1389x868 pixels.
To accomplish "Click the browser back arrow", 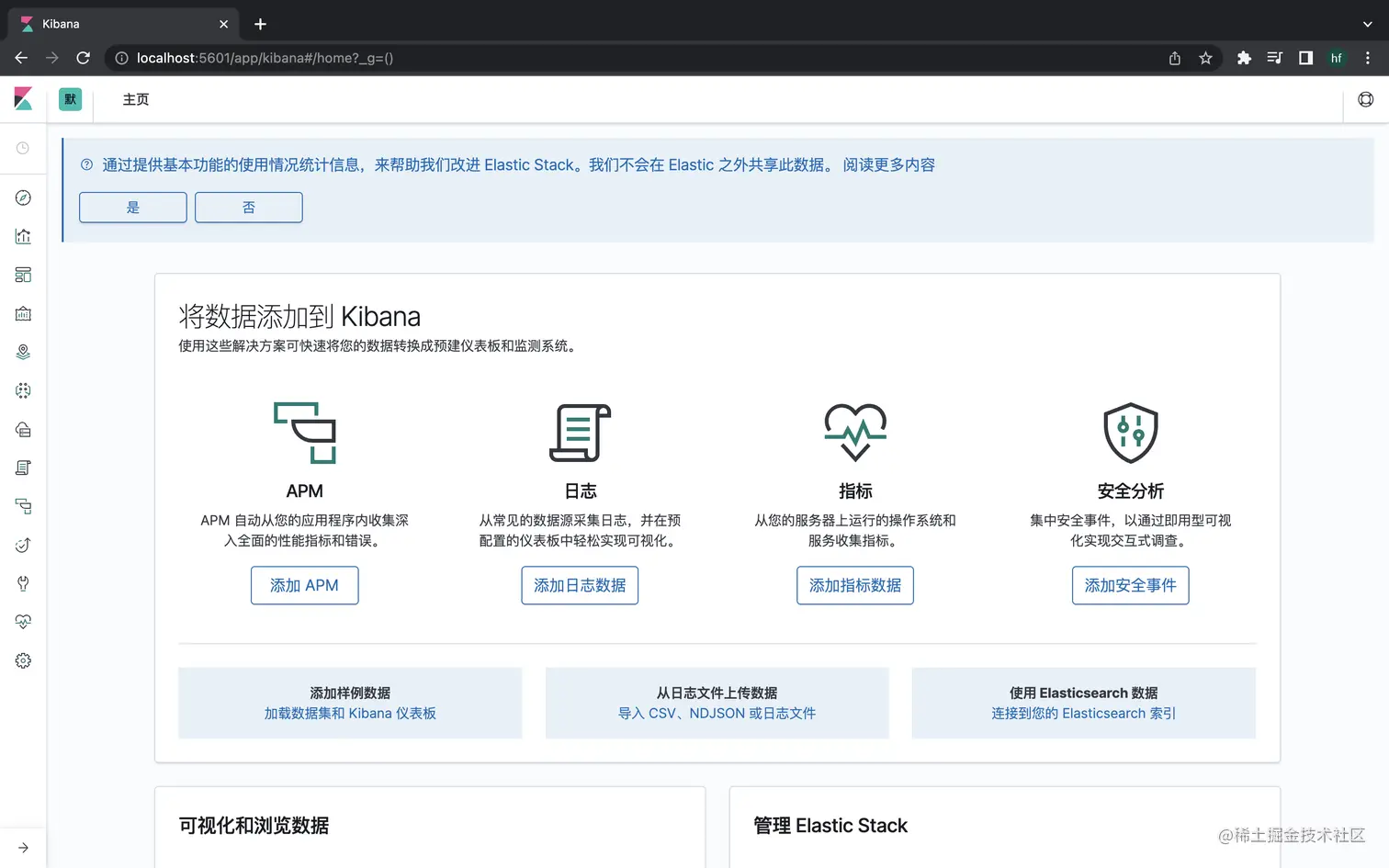I will coord(21,58).
